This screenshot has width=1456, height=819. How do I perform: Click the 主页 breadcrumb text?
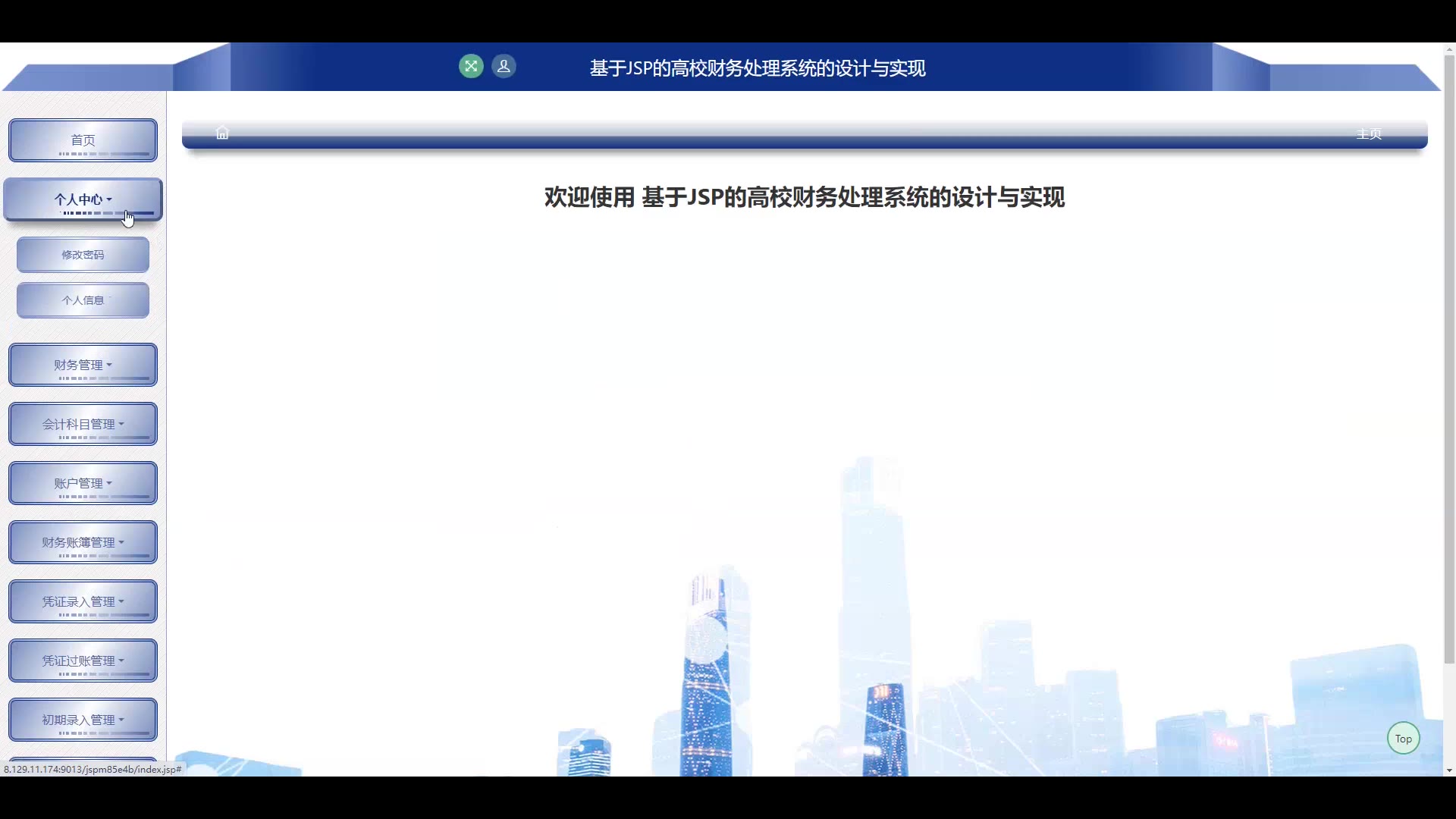[1369, 134]
